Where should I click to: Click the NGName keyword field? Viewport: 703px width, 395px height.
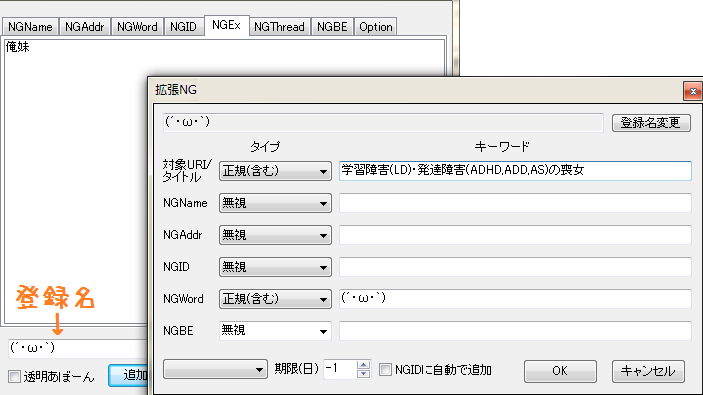(x=515, y=203)
